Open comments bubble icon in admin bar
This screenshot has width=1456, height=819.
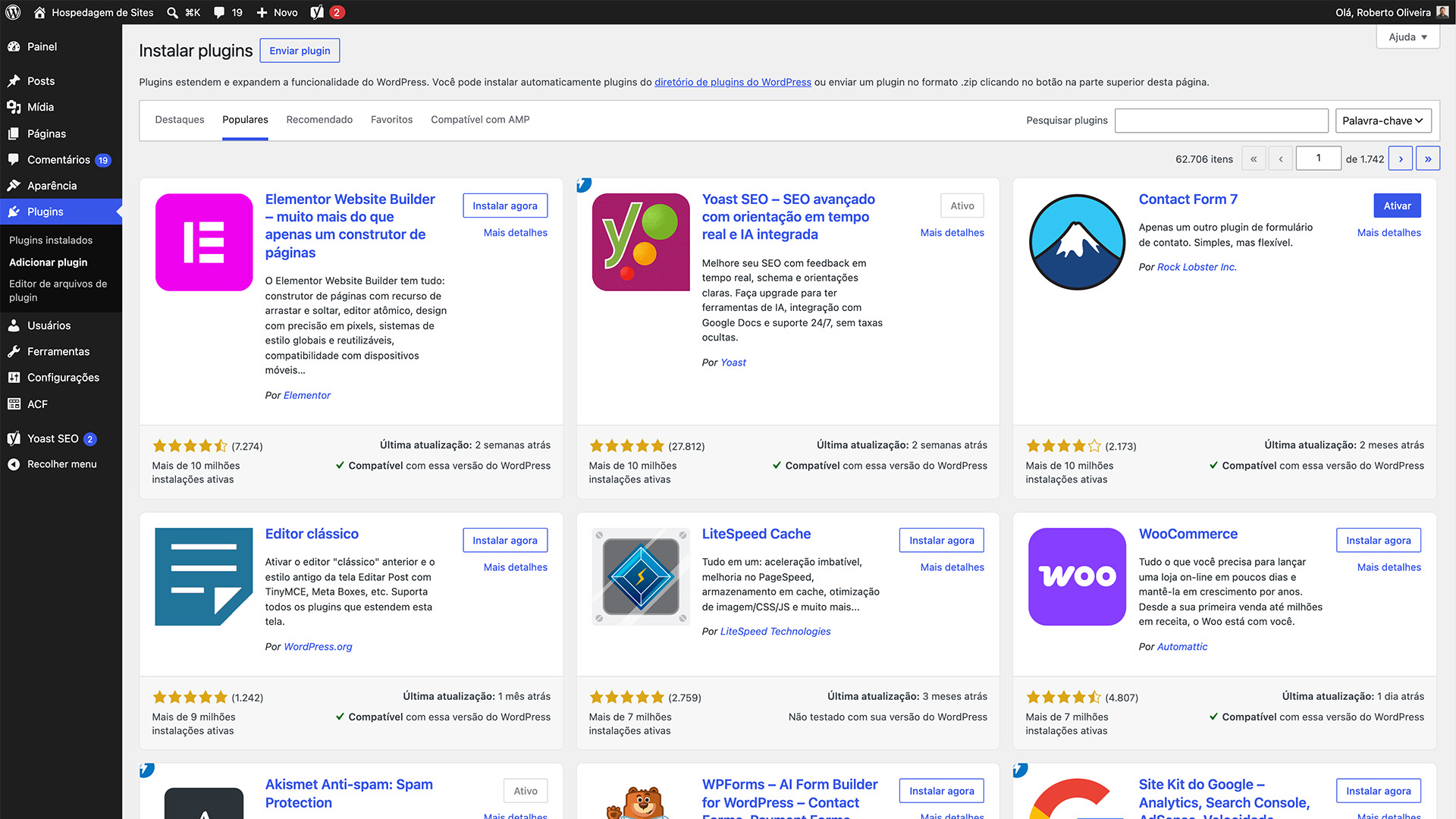coord(219,12)
